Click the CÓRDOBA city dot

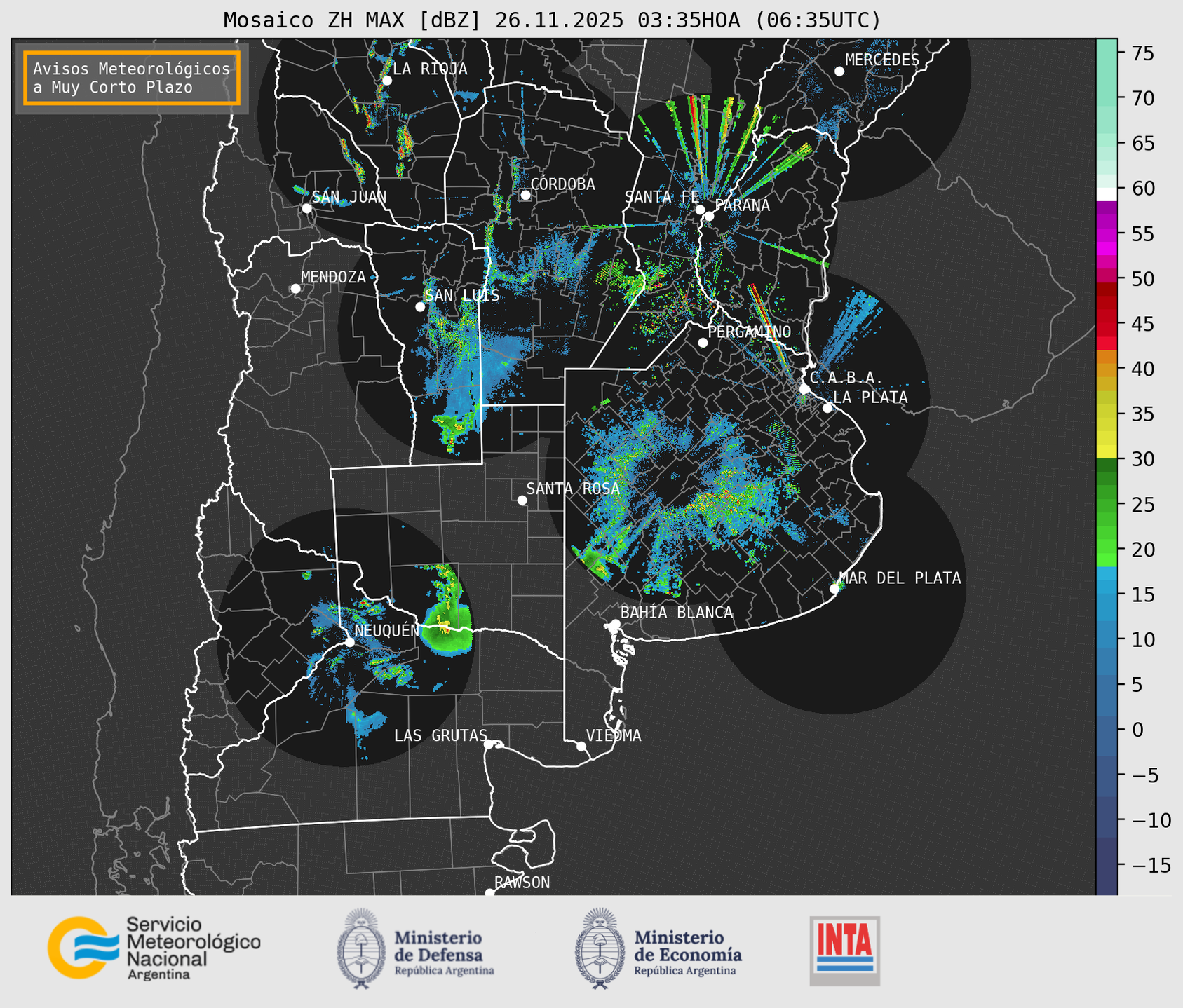pos(525,195)
